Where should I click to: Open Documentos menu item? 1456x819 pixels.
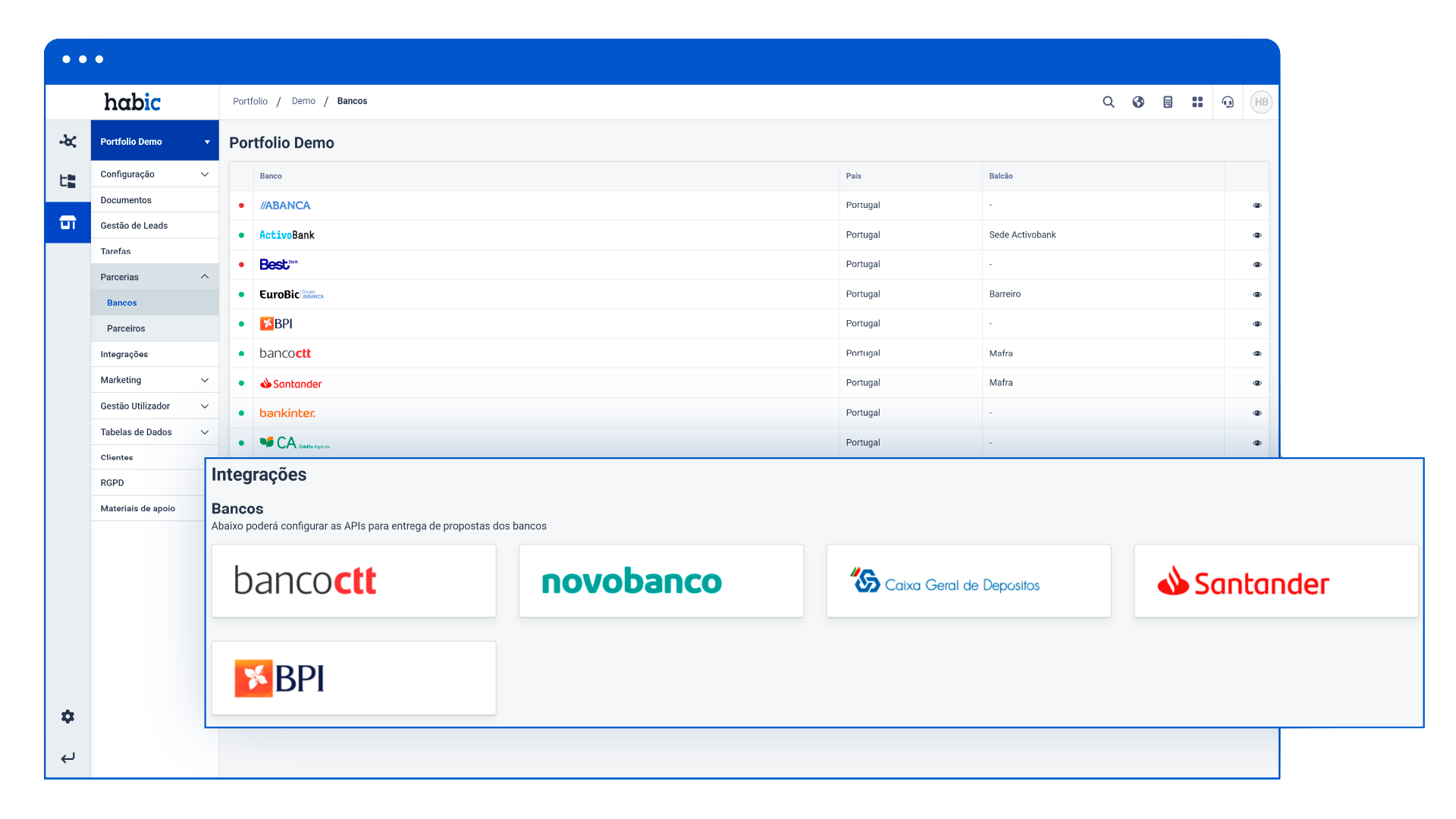pyautogui.click(x=155, y=200)
